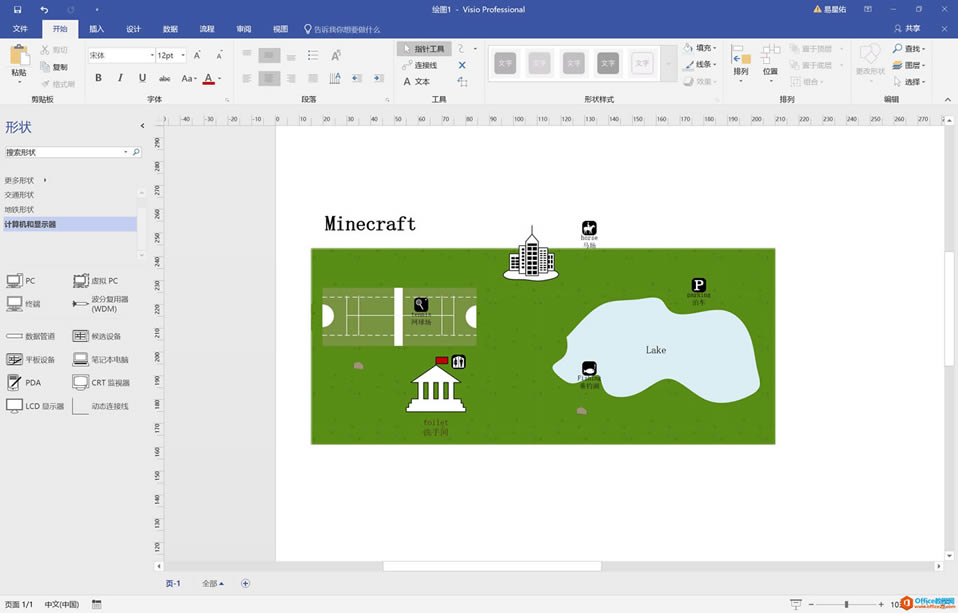The height and width of the screenshot is (613, 958).
Task: Apply the first shape style swatch
Action: [505, 63]
